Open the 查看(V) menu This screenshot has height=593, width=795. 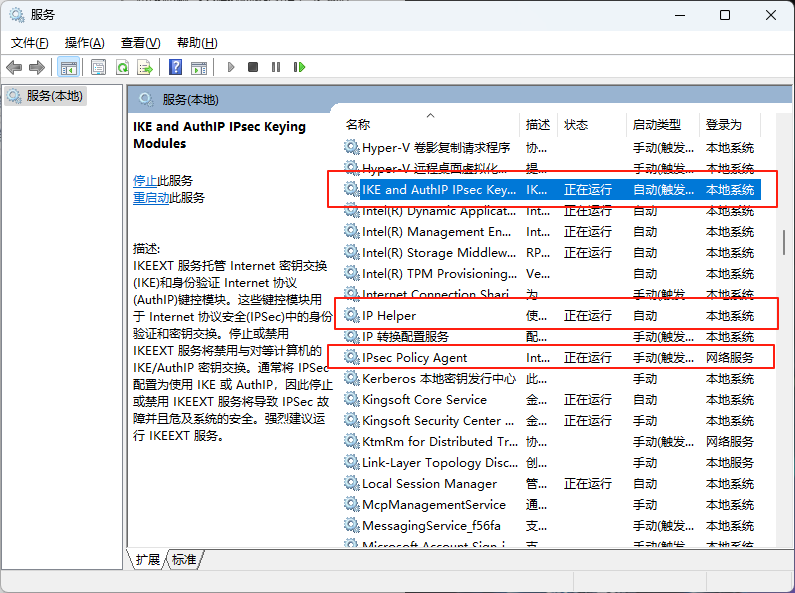[140, 43]
